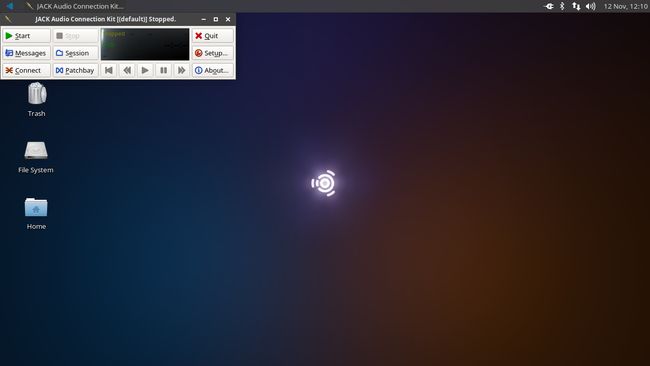Quit the JACK control application
The height and width of the screenshot is (366, 650).
pos(213,36)
